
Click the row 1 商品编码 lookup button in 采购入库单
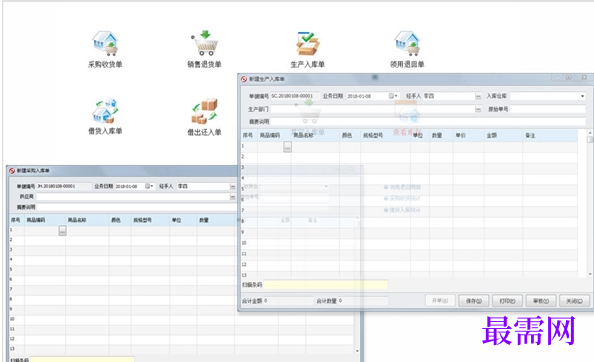pos(63,231)
